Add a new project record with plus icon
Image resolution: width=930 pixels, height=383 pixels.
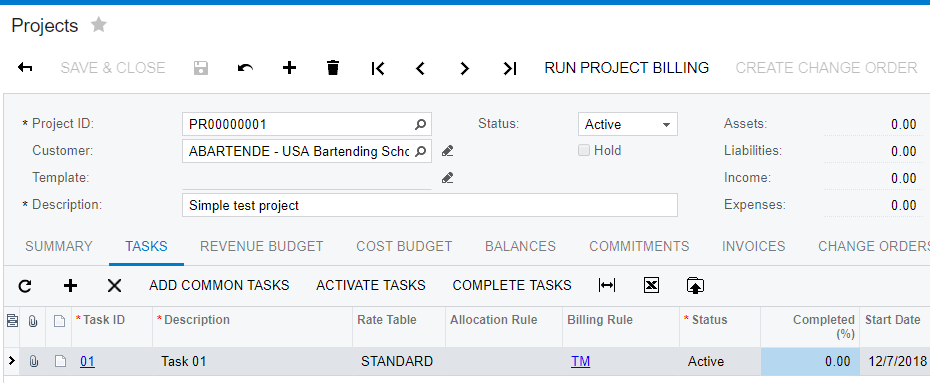[x=289, y=68]
